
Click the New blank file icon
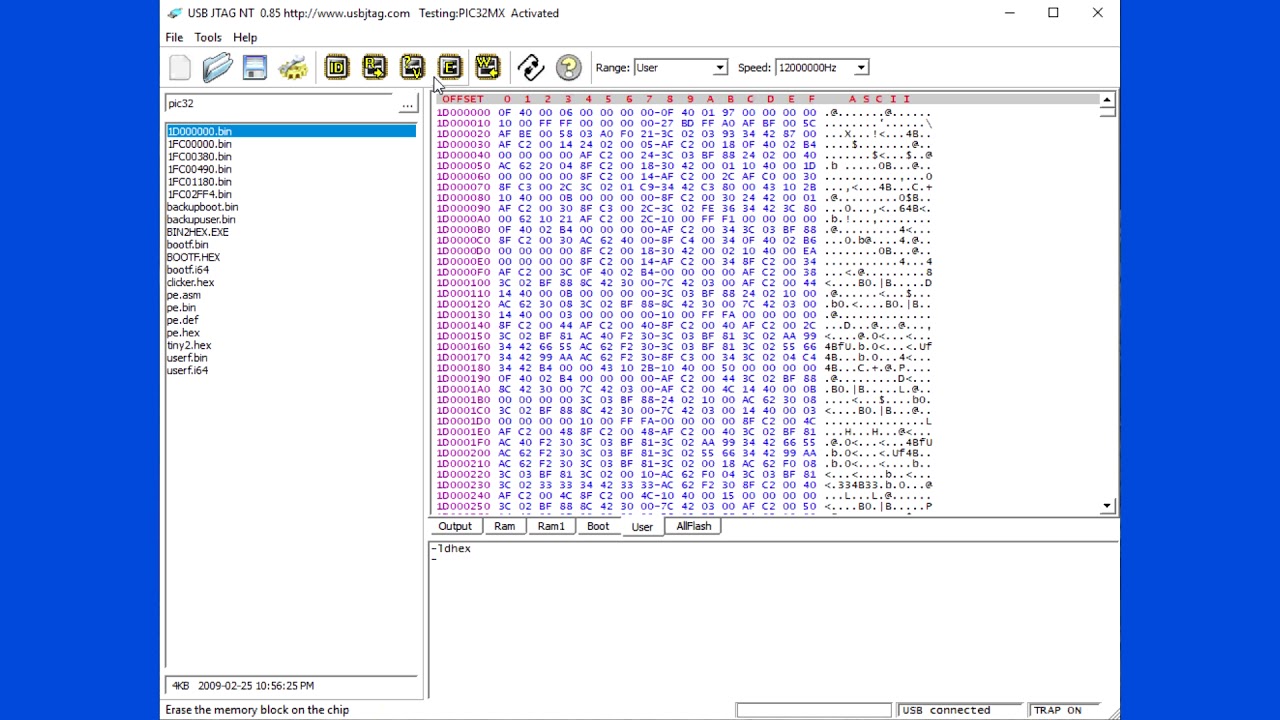coord(180,68)
